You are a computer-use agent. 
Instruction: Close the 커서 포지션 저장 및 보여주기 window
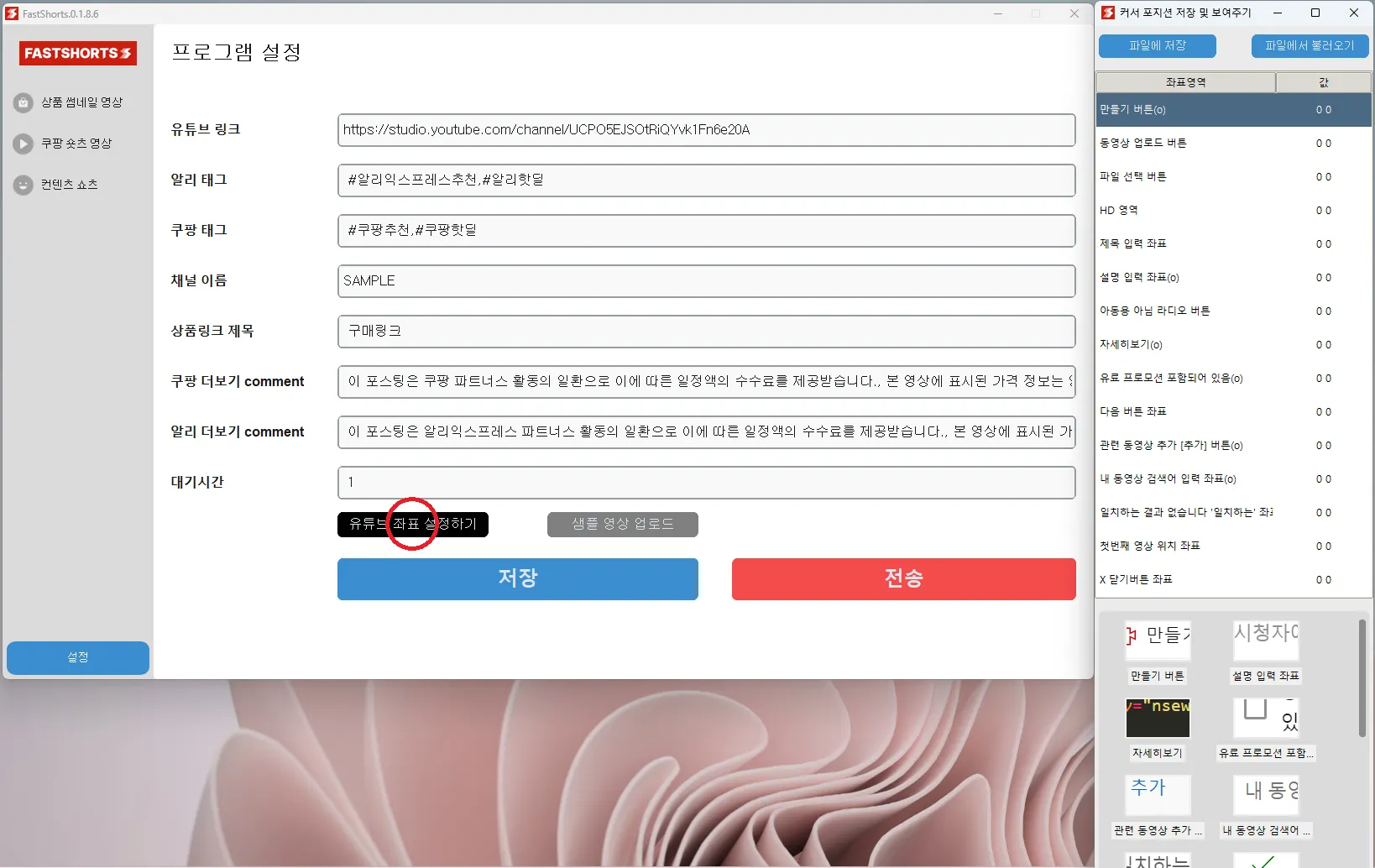click(x=1354, y=13)
